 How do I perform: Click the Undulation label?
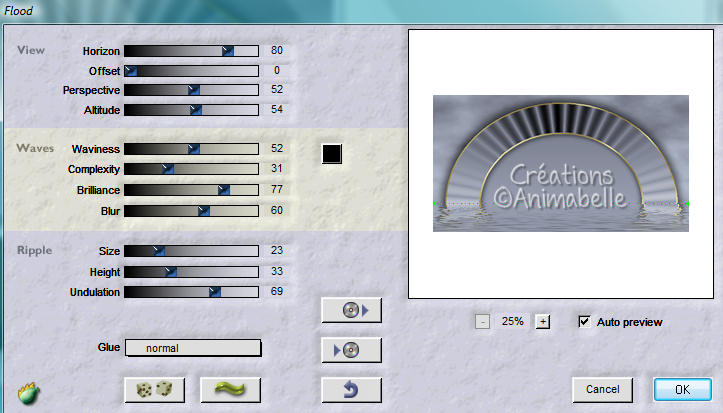tap(95, 292)
